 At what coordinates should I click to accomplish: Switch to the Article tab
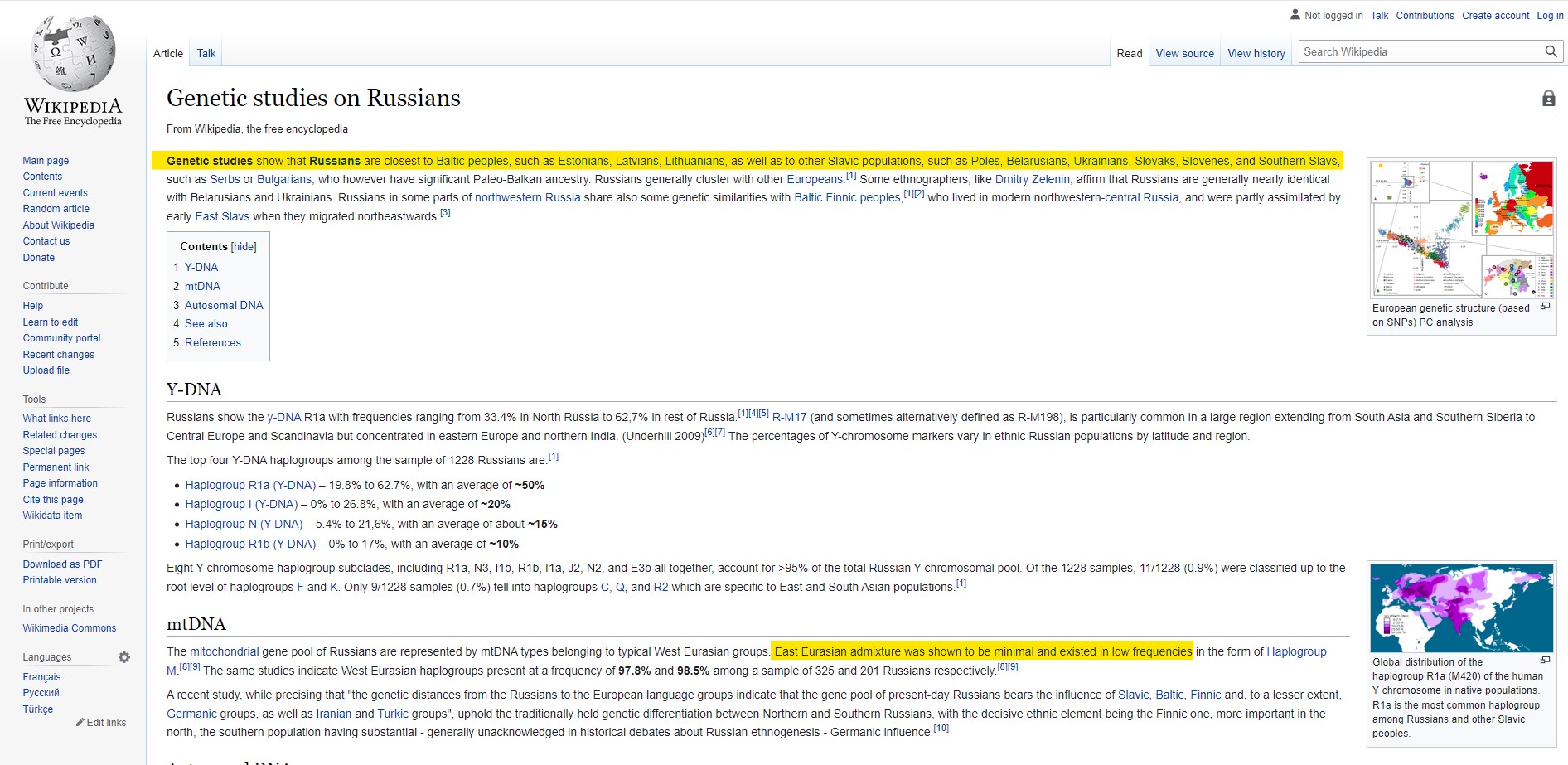click(x=168, y=53)
